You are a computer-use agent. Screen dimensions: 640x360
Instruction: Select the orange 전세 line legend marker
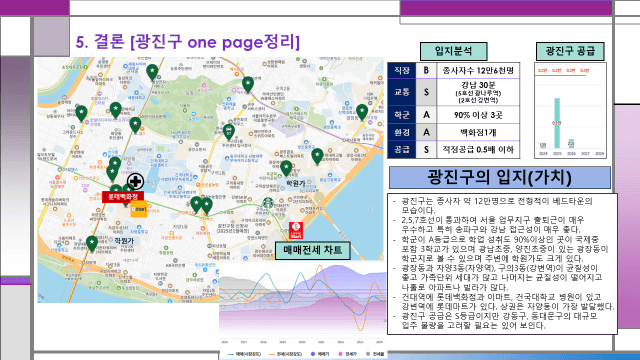[272, 354]
